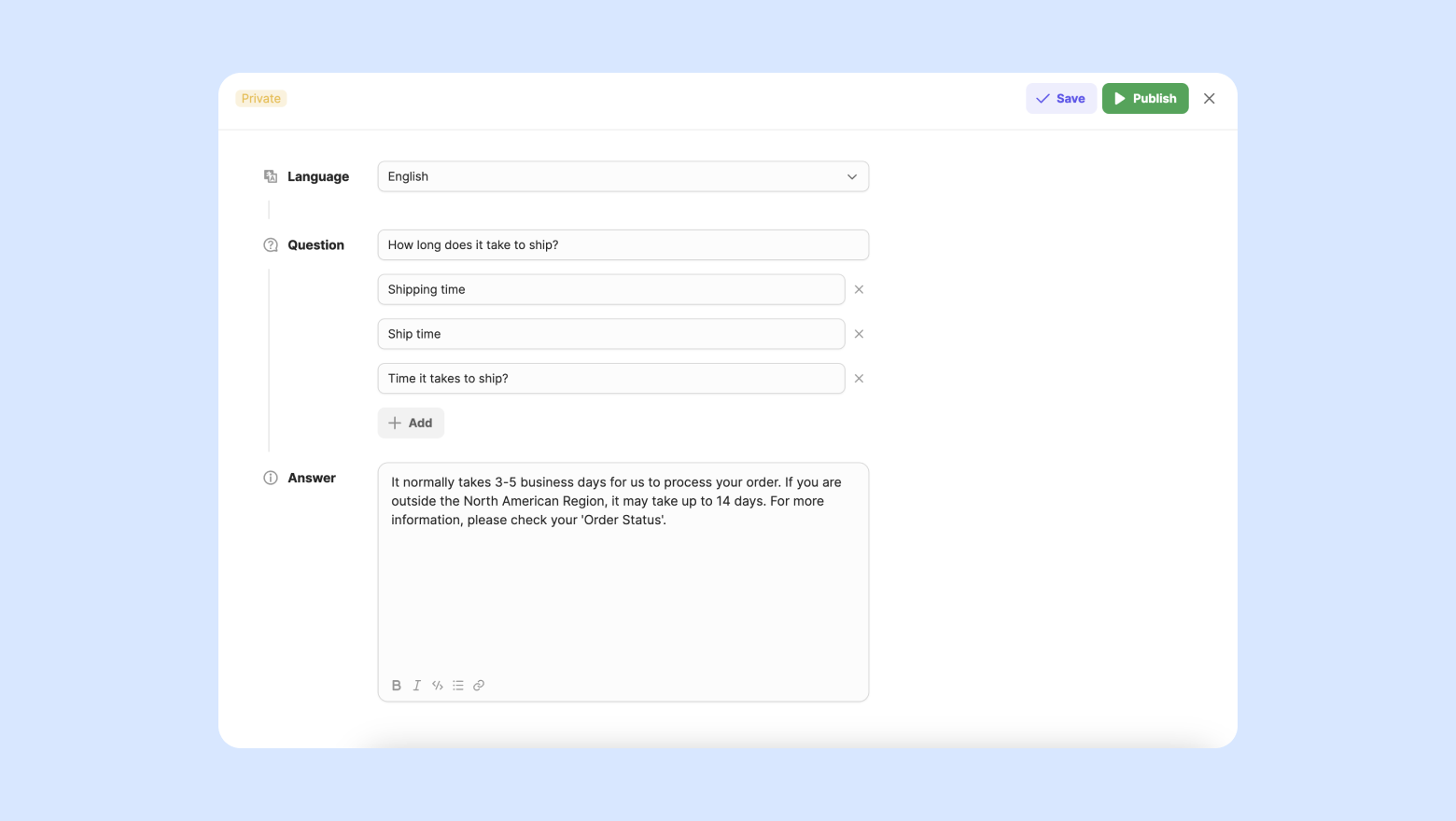Click the main question input field
1456x821 pixels.
click(x=623, y=244)
